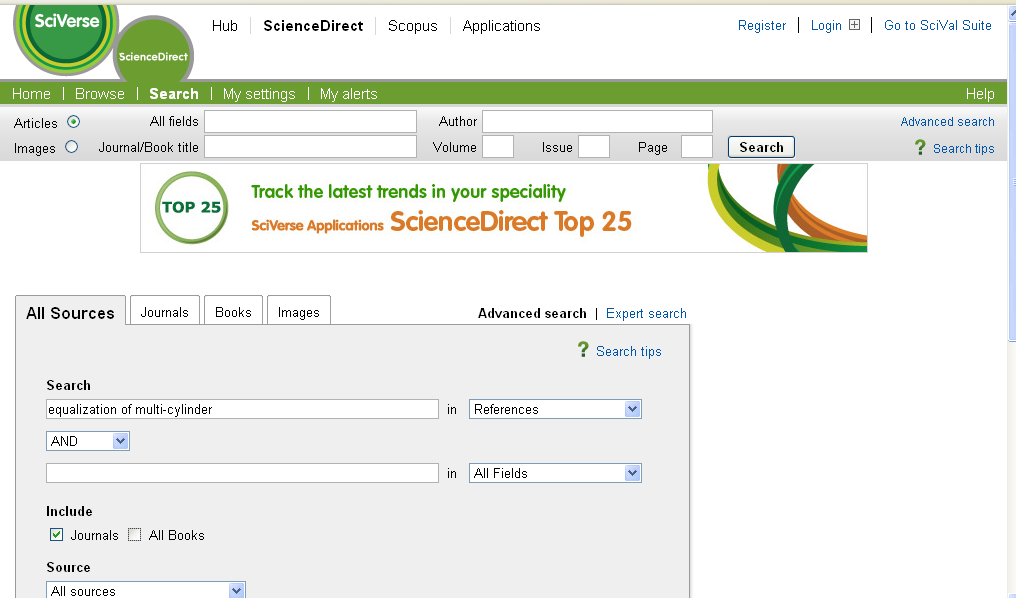The width and height of the screenshot is (1016, 598).
Task: Click the question mark in advanced search panel
Action: pos(583,351)
